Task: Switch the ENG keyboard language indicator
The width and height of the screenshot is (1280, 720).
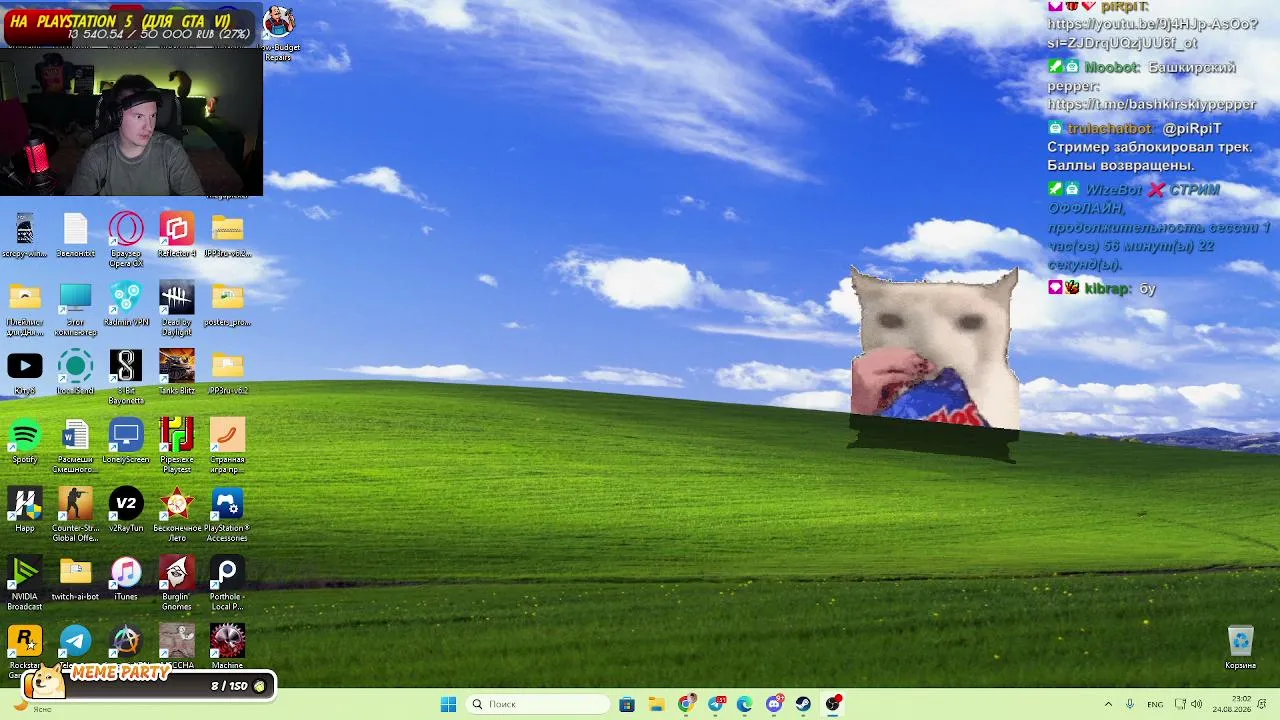Action: click(1155, 704)
